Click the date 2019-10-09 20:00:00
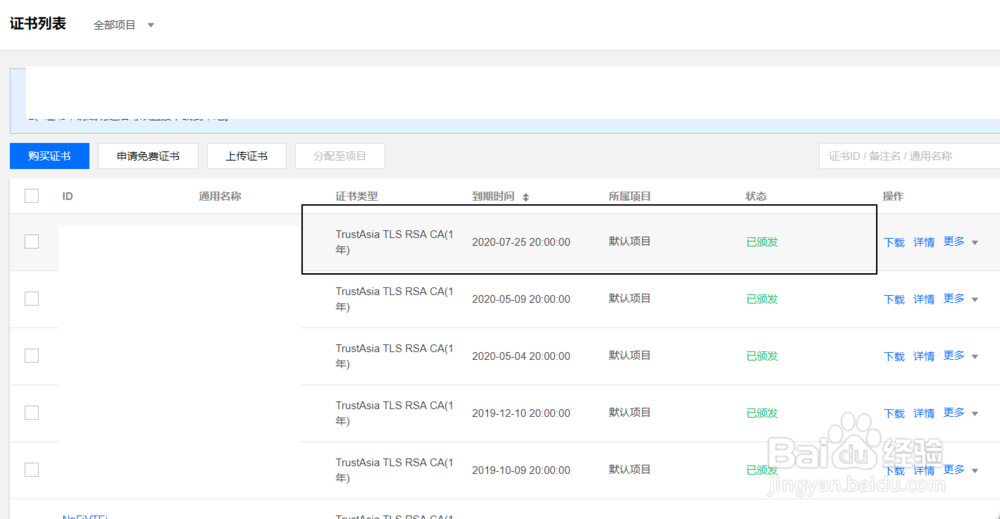This screenshot has width=1000, height=519. point(521,471)
